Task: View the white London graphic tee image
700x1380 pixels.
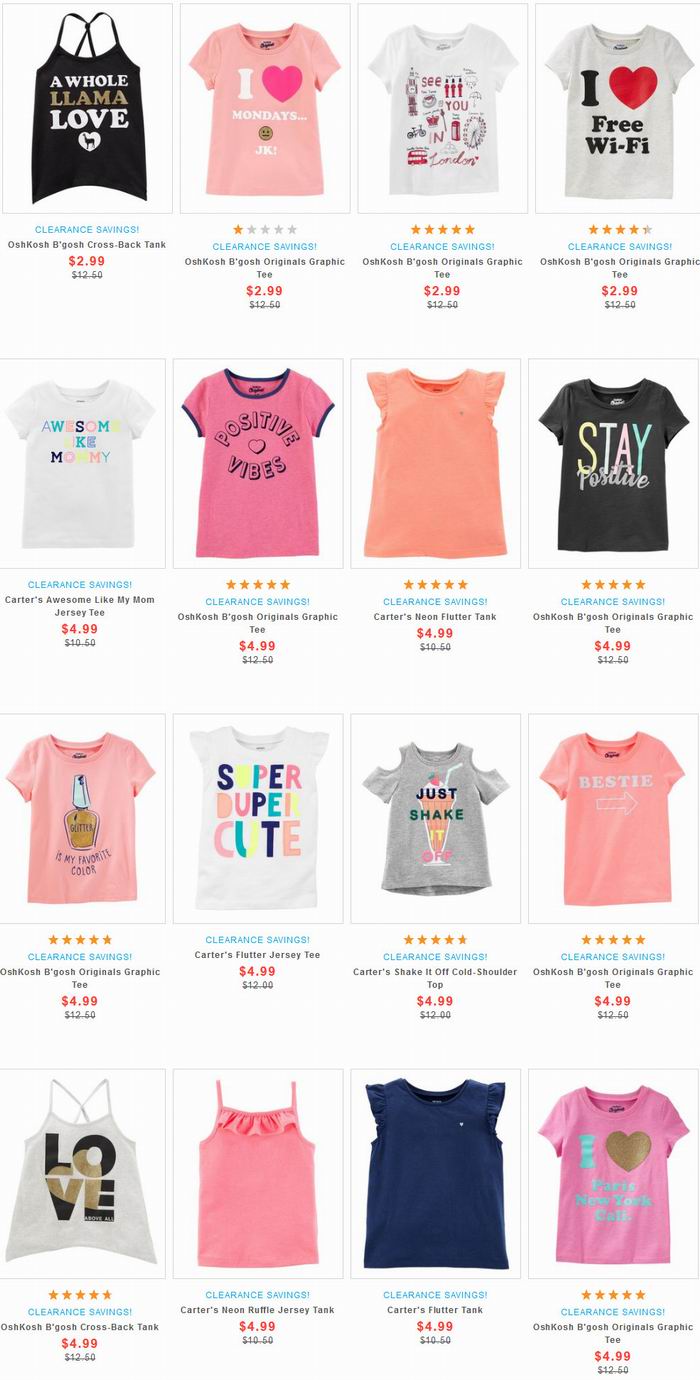Action: (442, 108)
